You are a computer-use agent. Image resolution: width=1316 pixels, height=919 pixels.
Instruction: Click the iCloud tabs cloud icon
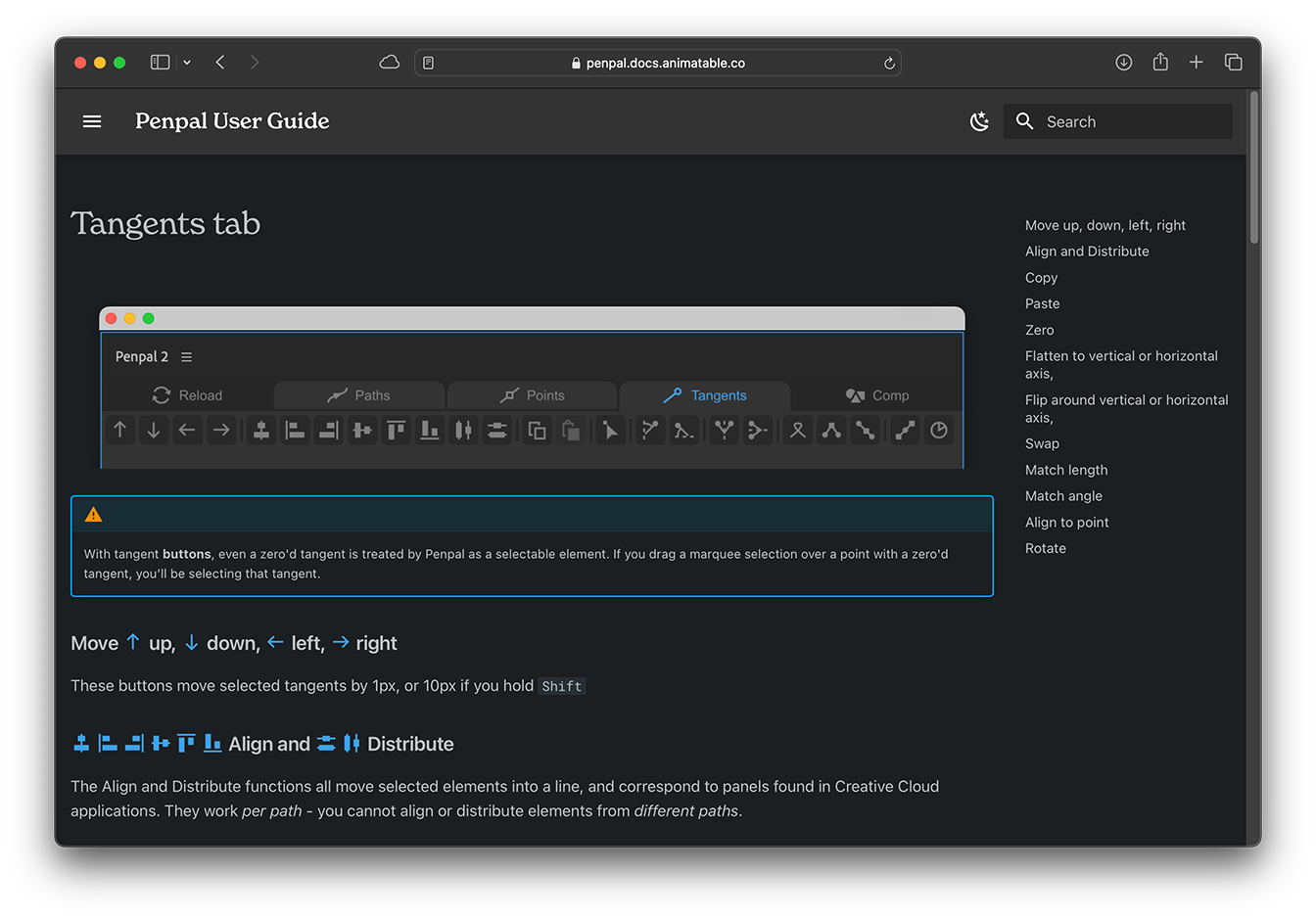[x=389, y=63]
